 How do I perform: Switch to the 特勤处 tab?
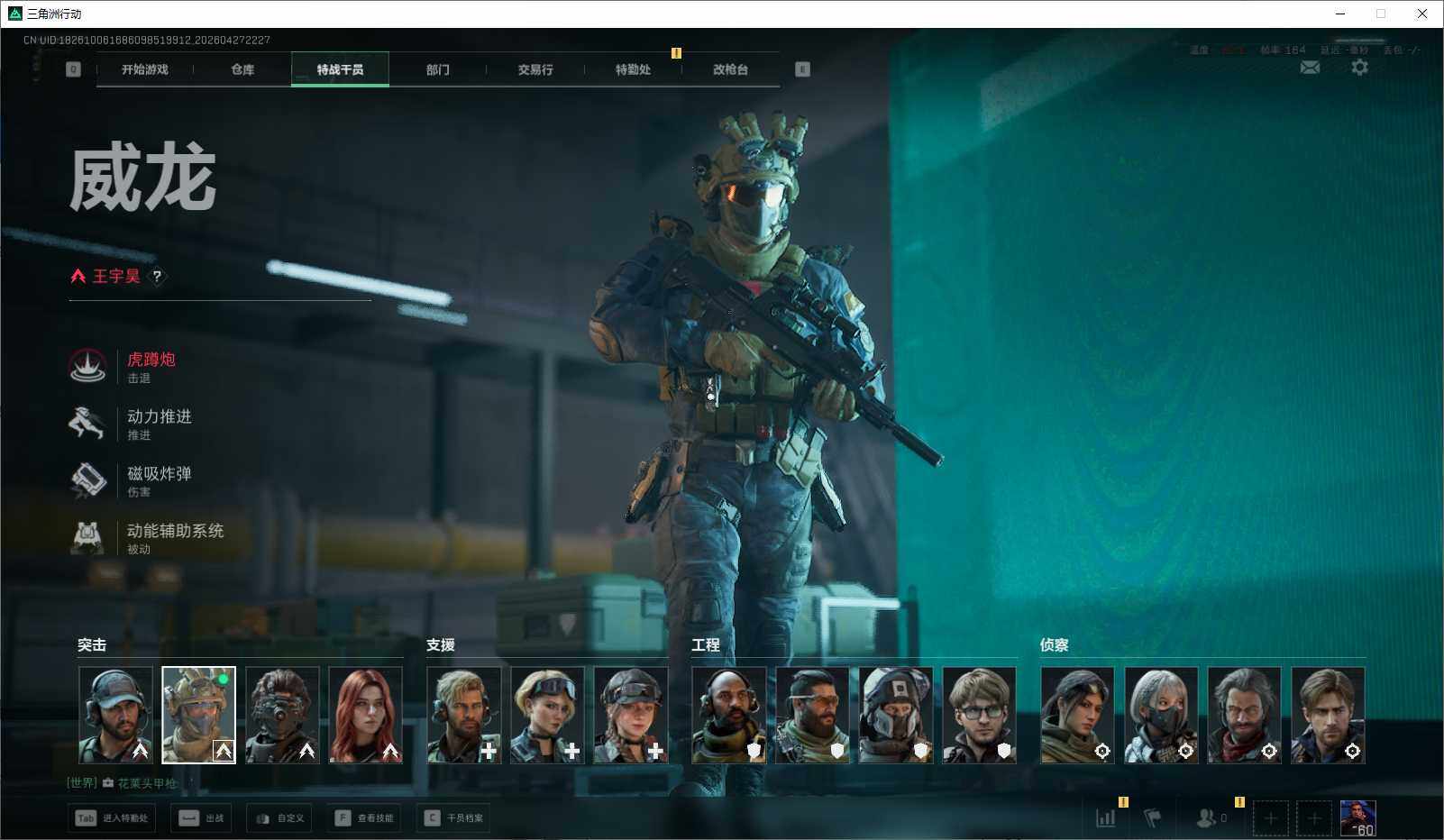coord(633,69)
